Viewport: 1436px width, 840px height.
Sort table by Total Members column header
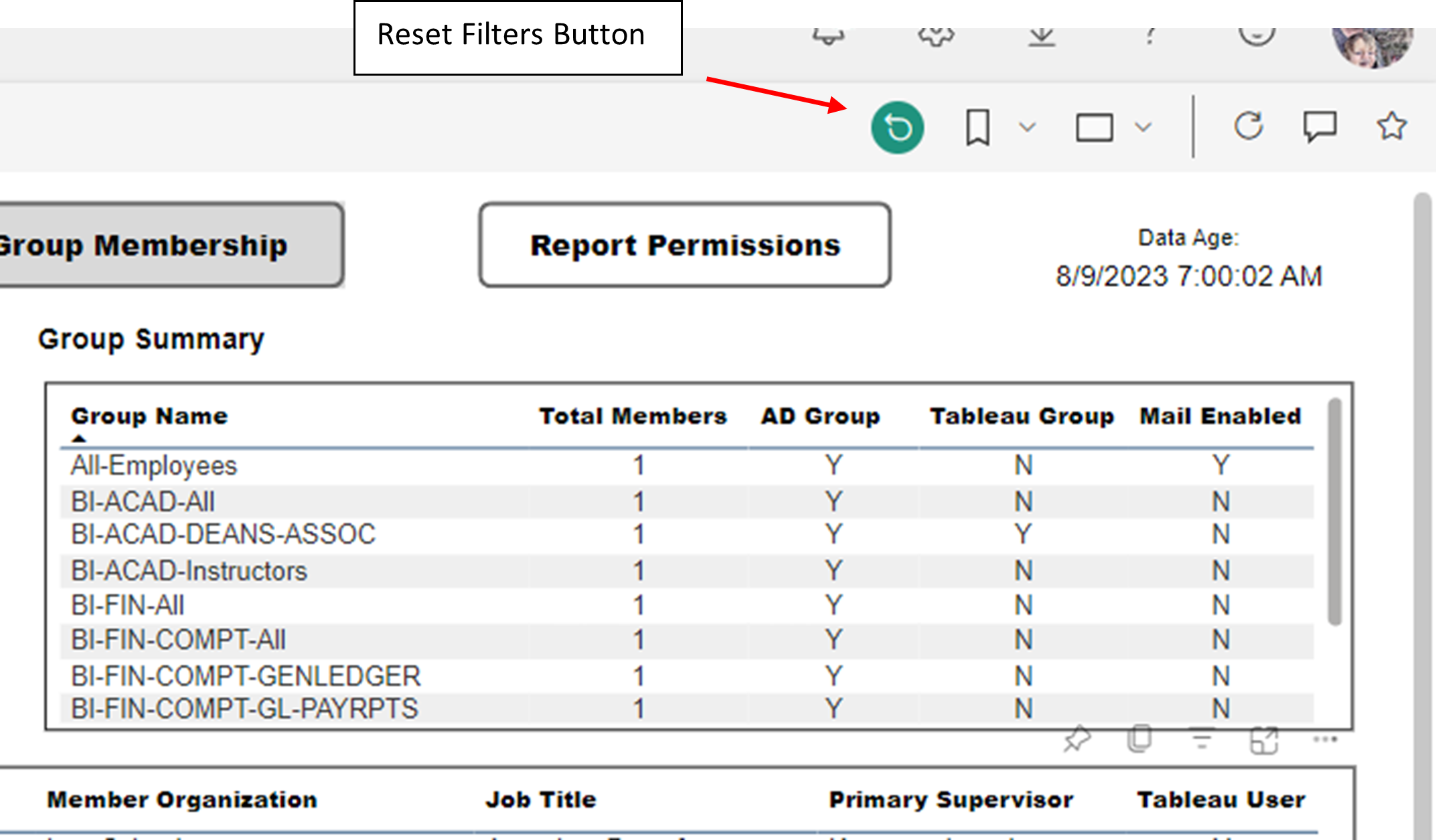(633, 416)
